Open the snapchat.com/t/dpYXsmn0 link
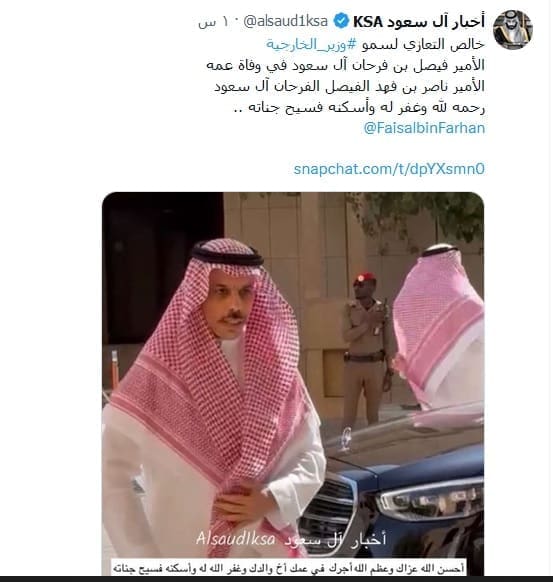Screen dimensions: 553x582 click(389, 169)
